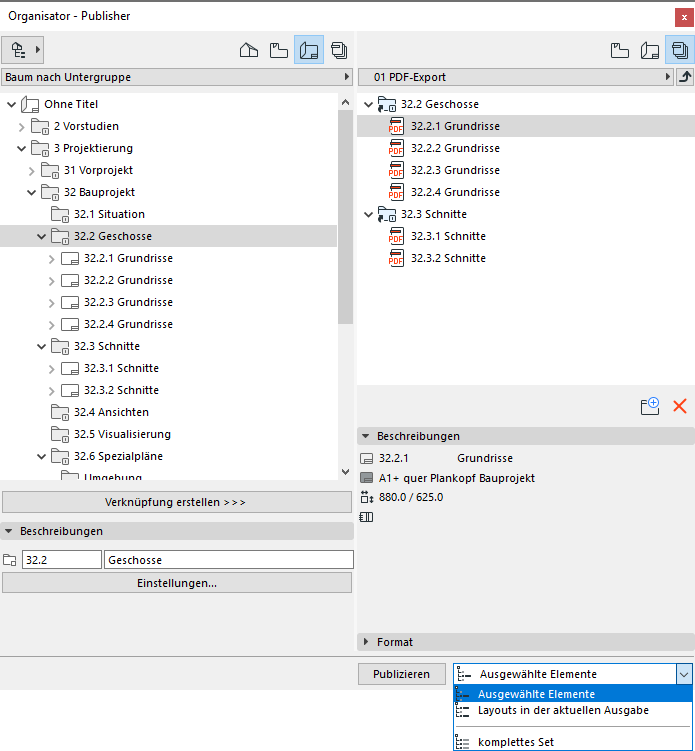
Task: Open the Organizer mode selector icon
Action: pyautogui.click(x=22, y=50)
